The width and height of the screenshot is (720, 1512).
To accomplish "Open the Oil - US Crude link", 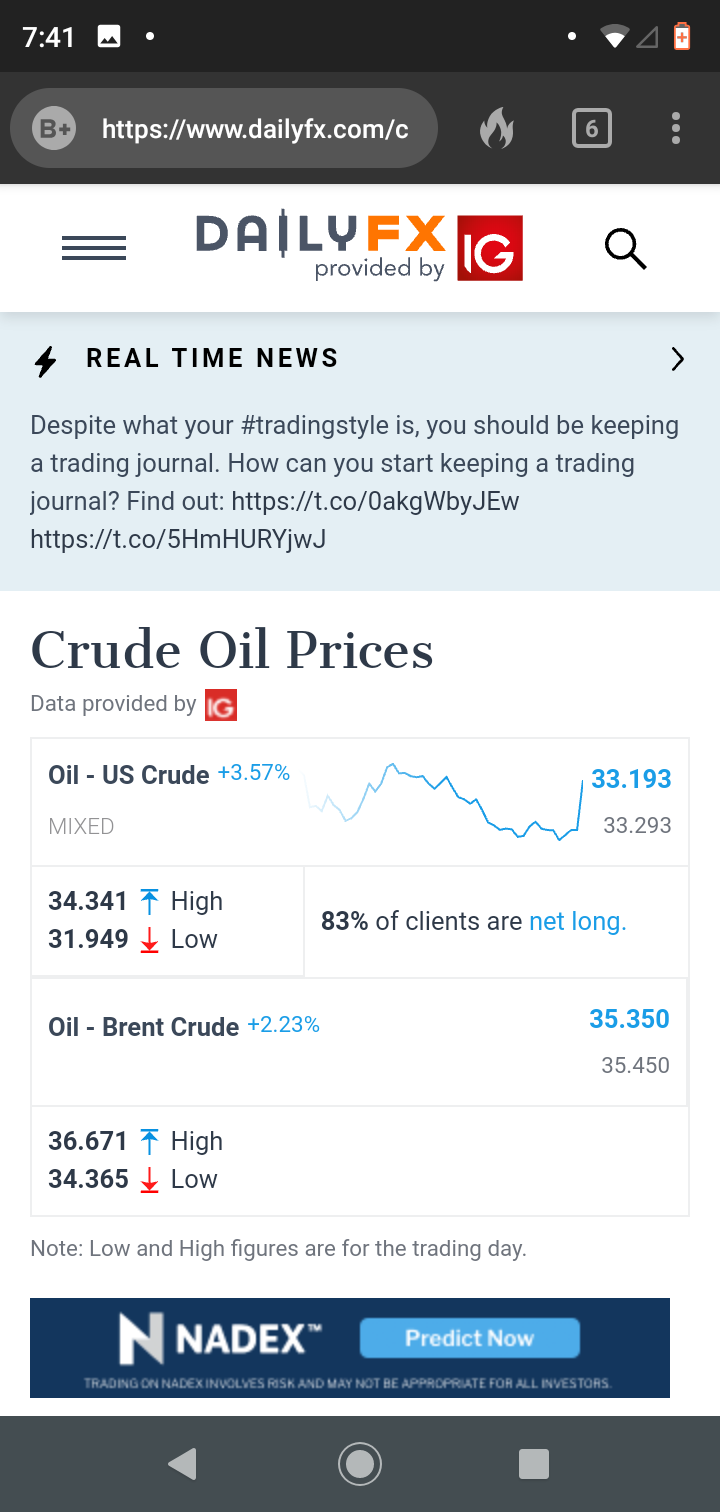I will point(129,775).
